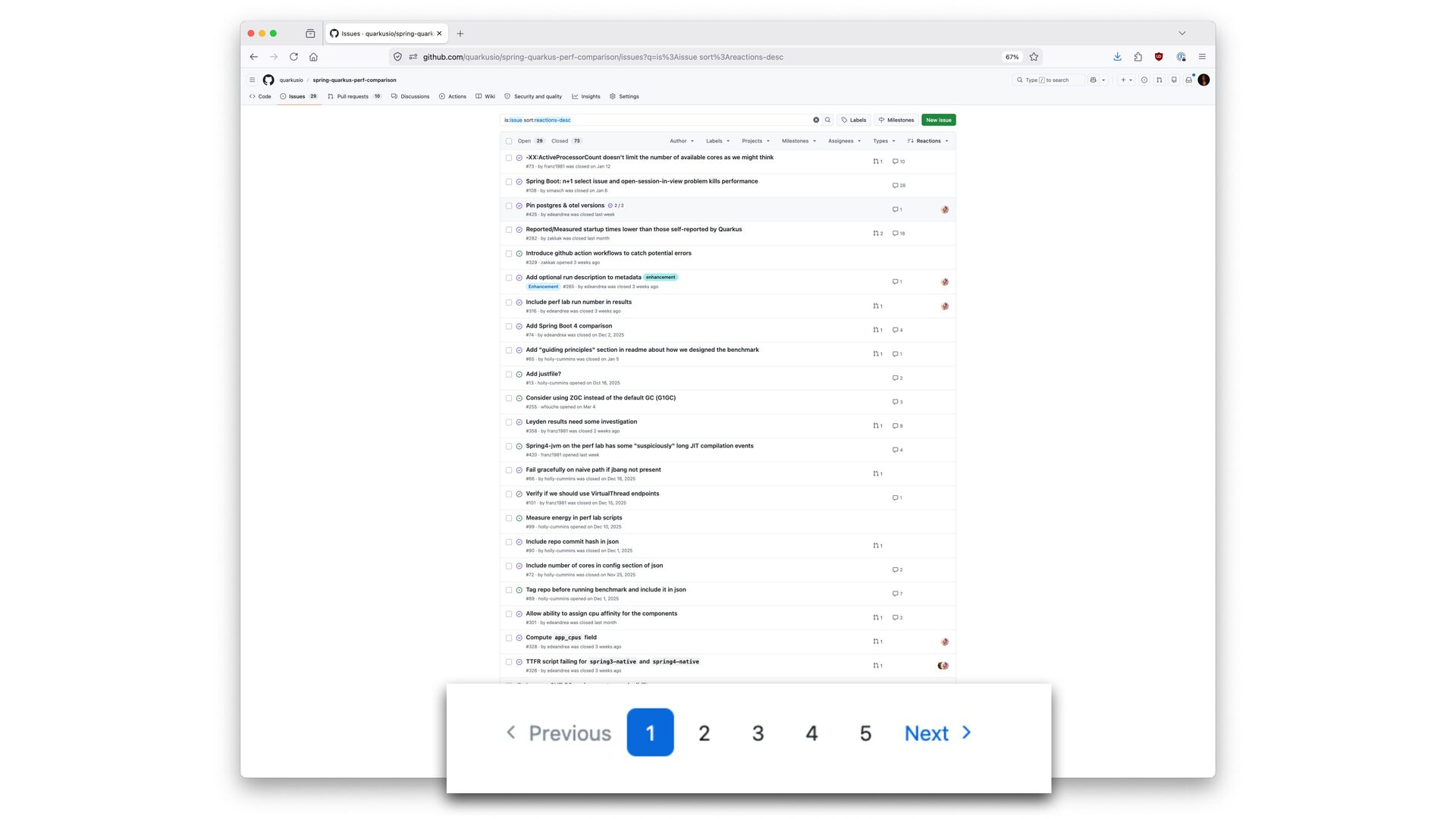Click the search magnifier icon in filter bar
This screenshot has width=1456, height=819.
827,120
